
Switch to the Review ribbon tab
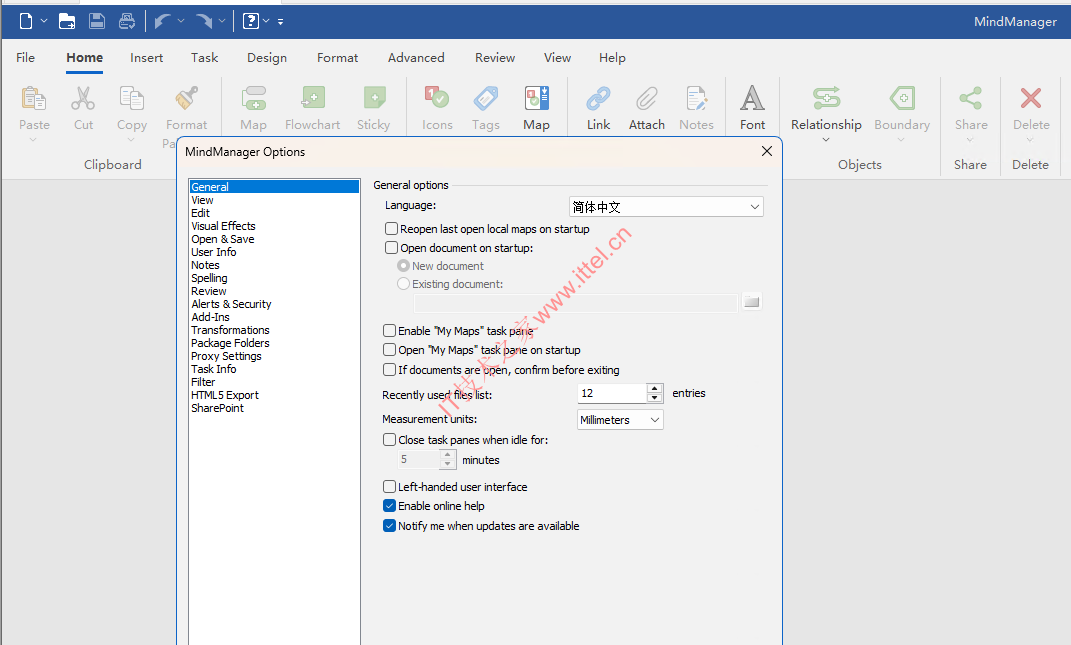[495, 57]
